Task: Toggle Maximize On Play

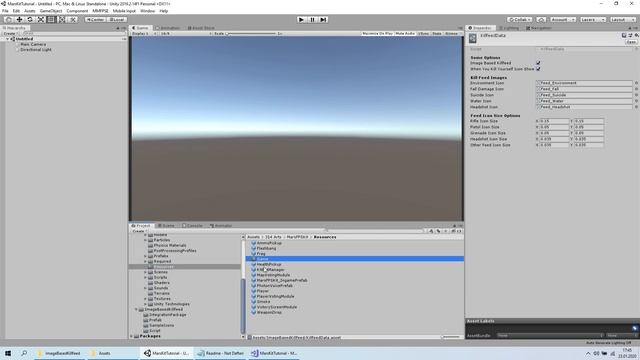Action: coord(377,33)
